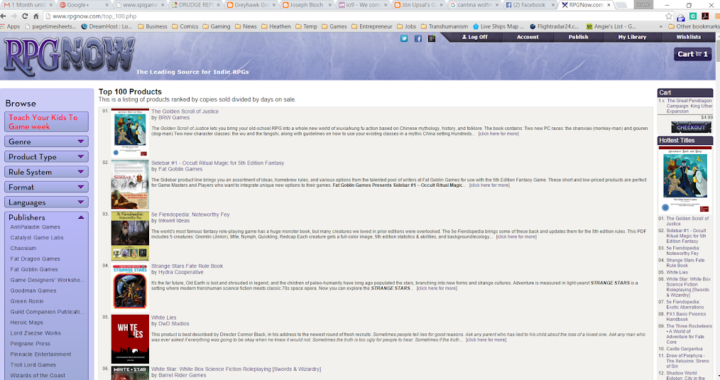
Task: Click Strange Stars cover thumbnail
Action: click(130, 287)
